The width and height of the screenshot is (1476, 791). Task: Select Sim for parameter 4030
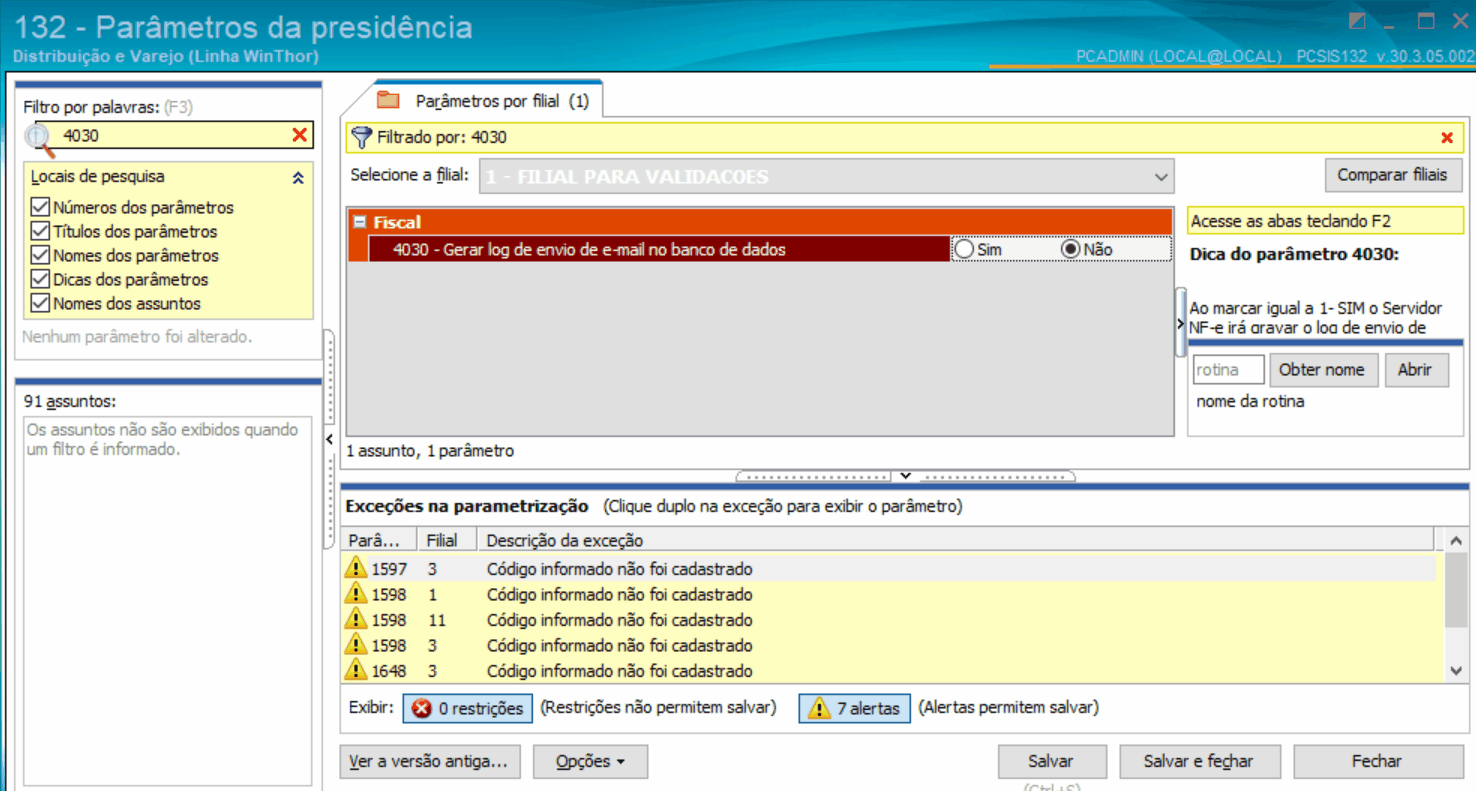coord(965,249)
